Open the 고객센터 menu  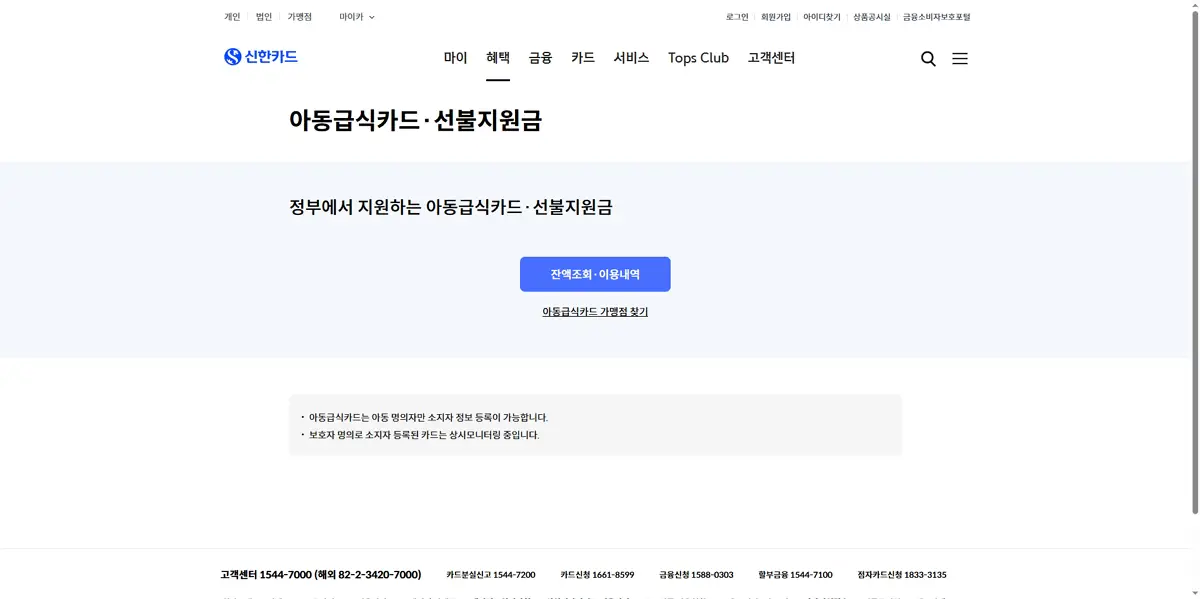[771, 58]
